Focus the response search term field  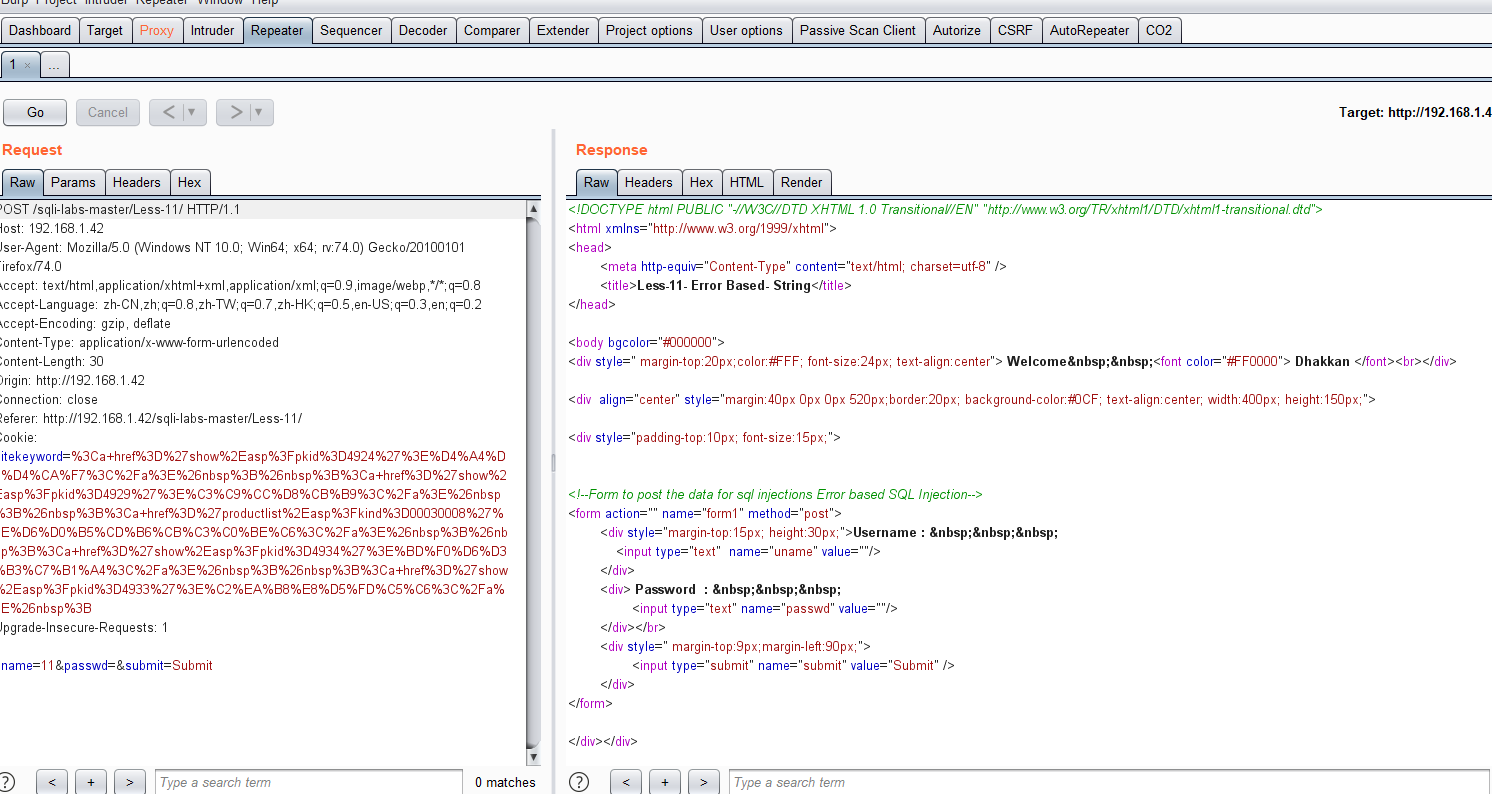click(1109, 782)
